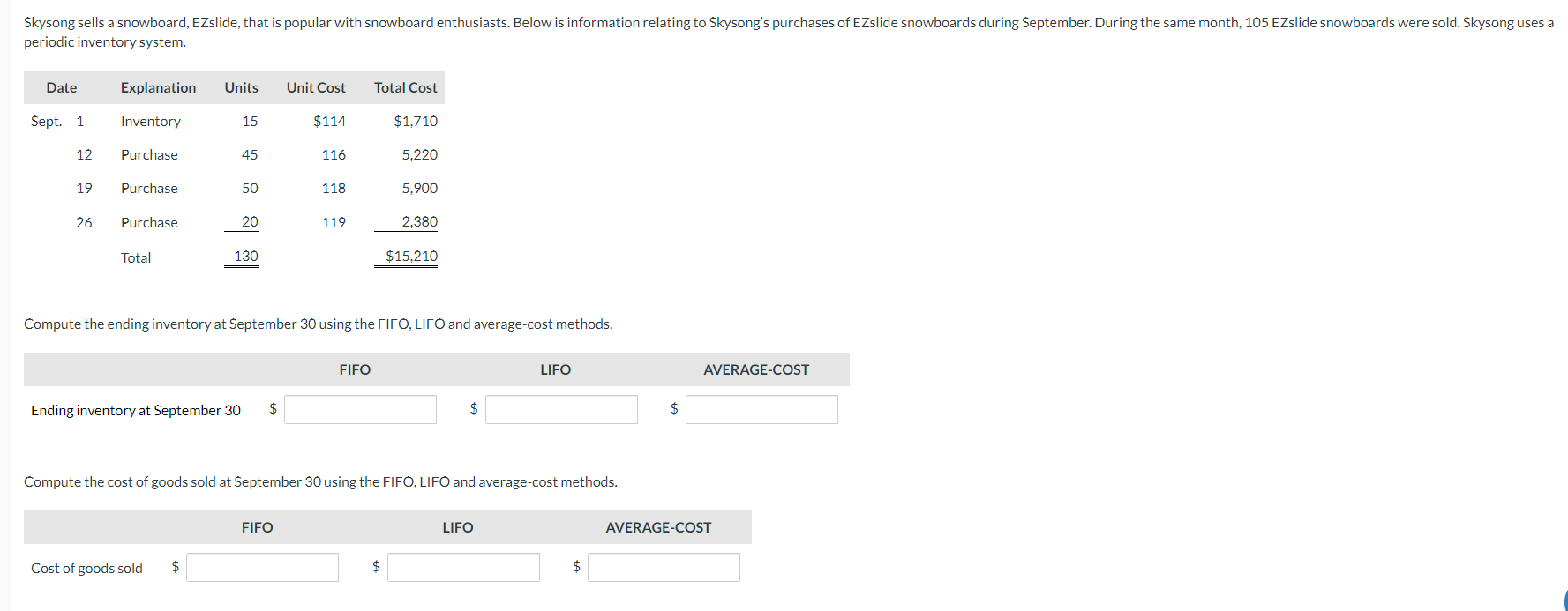Click the Sept. 26 Purchase row
This screenshot has height=611, width=1568.
(x=149, y=222)
